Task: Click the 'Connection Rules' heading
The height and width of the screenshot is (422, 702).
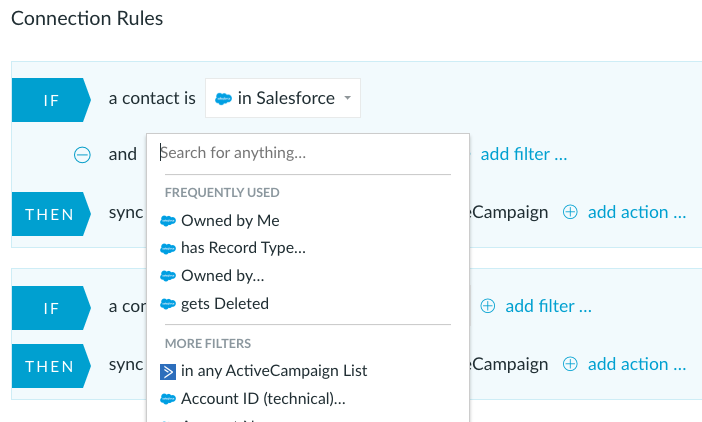Action: (x=87, y=18)
